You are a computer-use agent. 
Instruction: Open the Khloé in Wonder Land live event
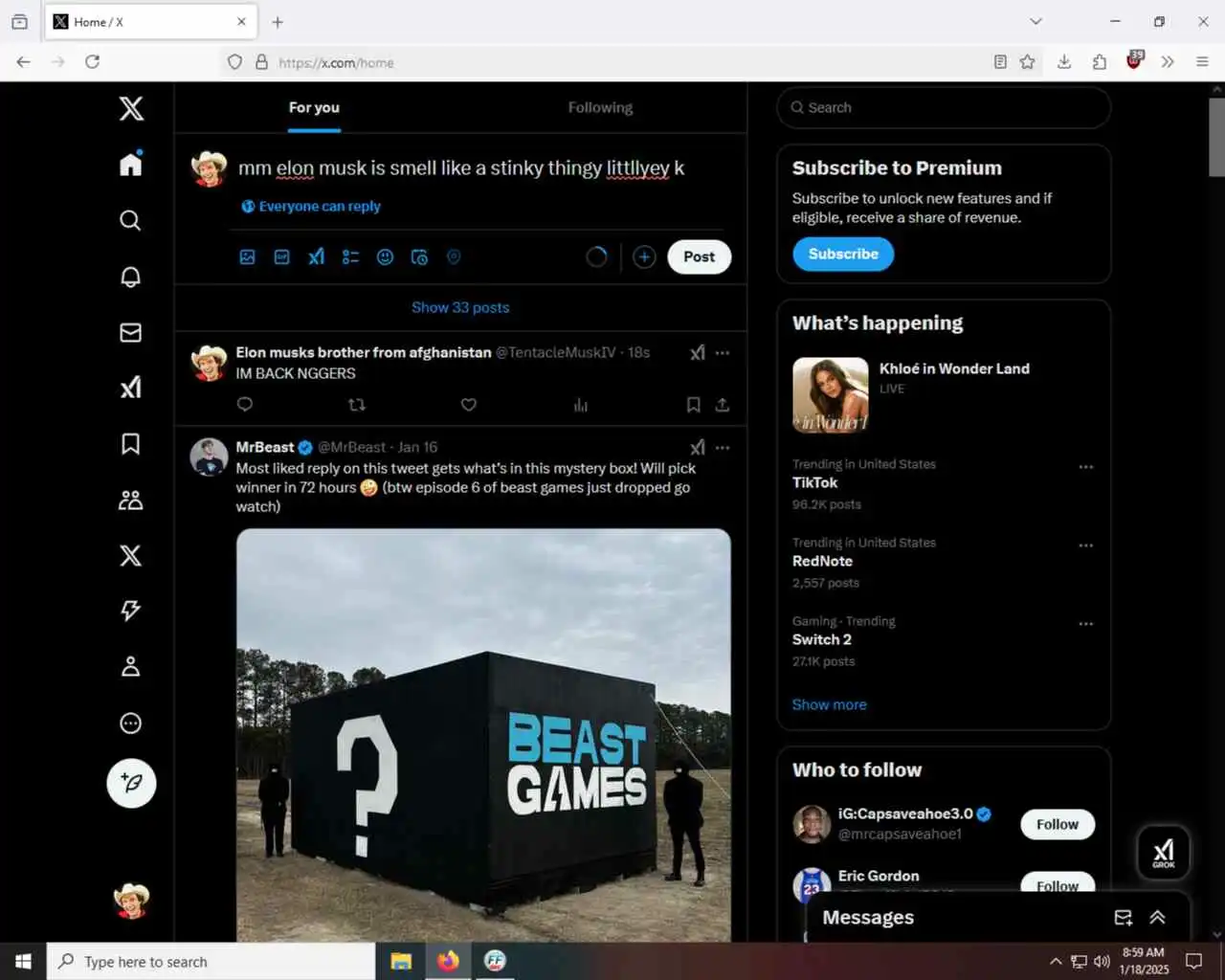[944, 394]
